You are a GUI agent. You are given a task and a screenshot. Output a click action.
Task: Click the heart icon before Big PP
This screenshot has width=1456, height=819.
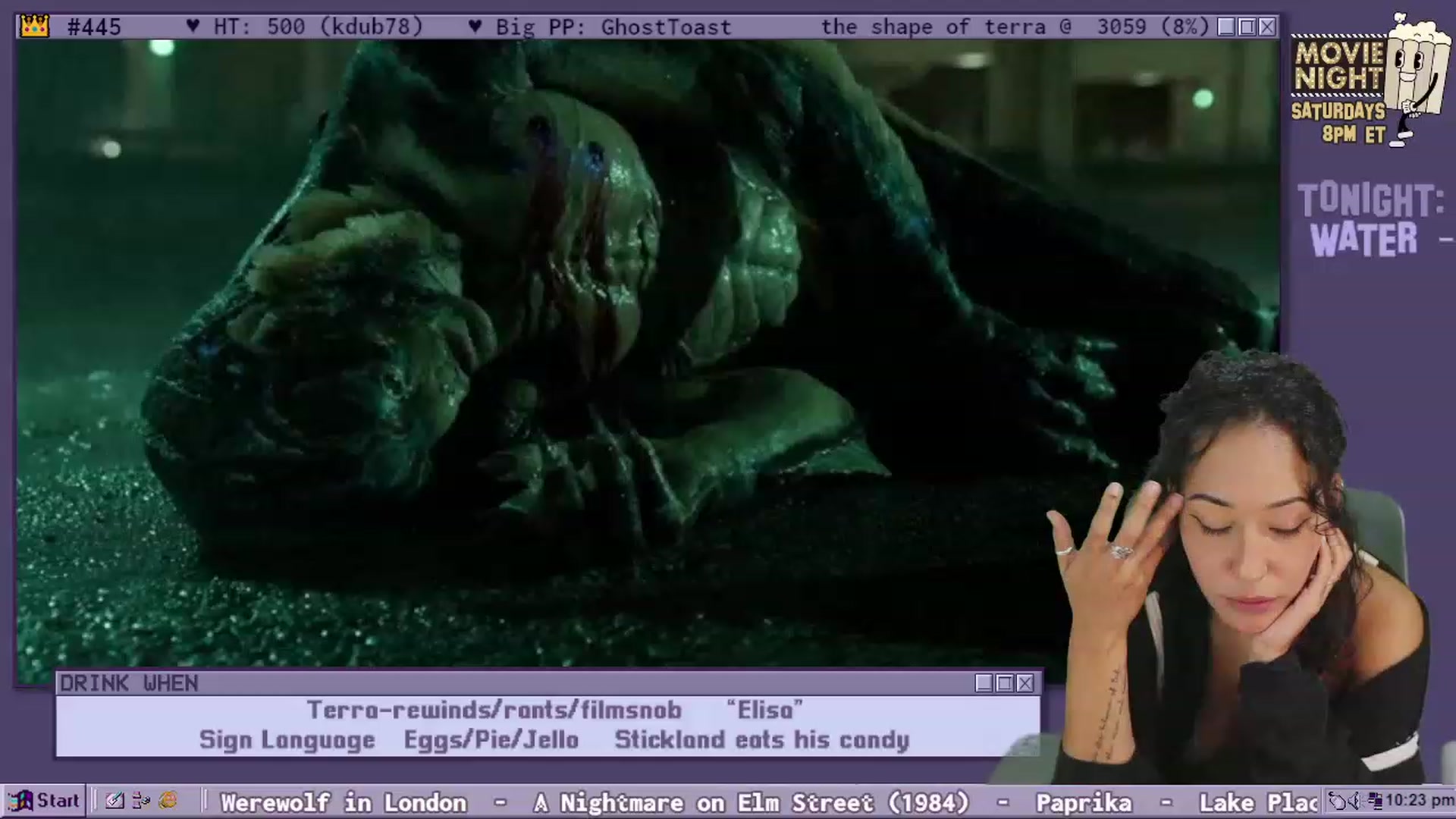[x=475, y=27]
